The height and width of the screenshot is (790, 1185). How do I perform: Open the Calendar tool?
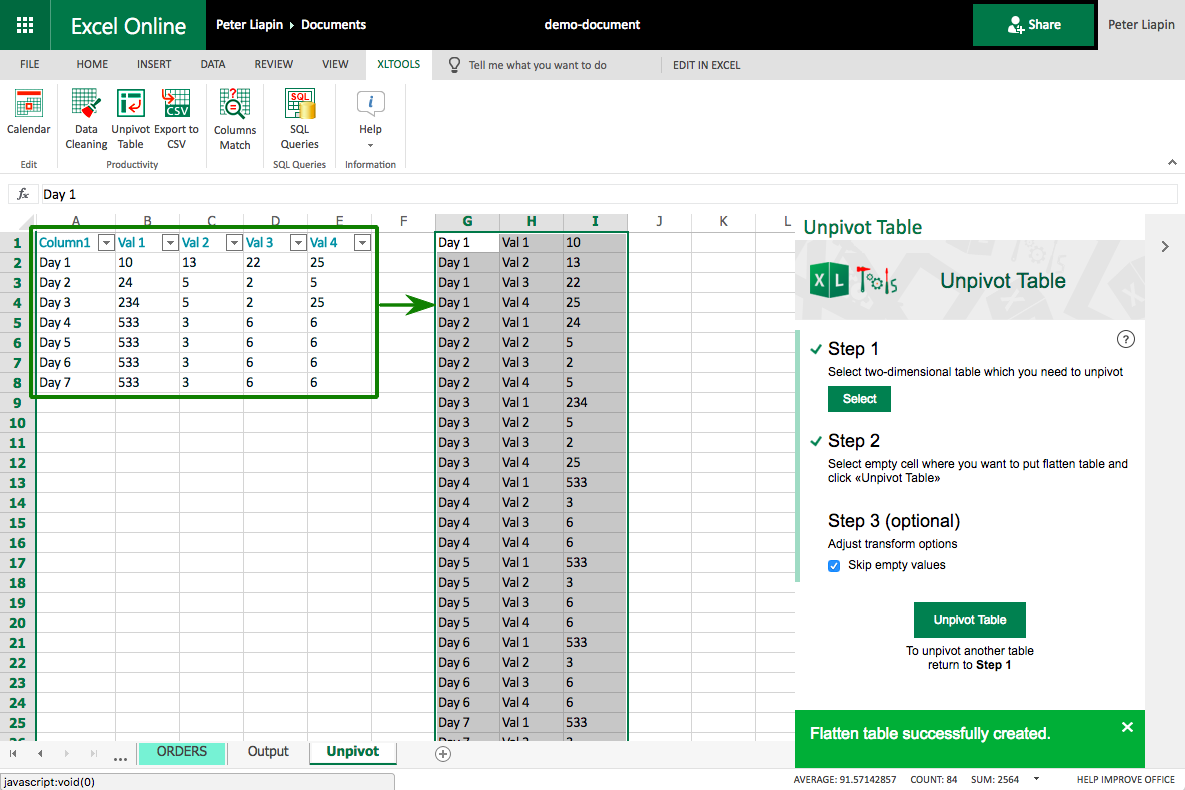pyautogui.click(x=29, y=113)
